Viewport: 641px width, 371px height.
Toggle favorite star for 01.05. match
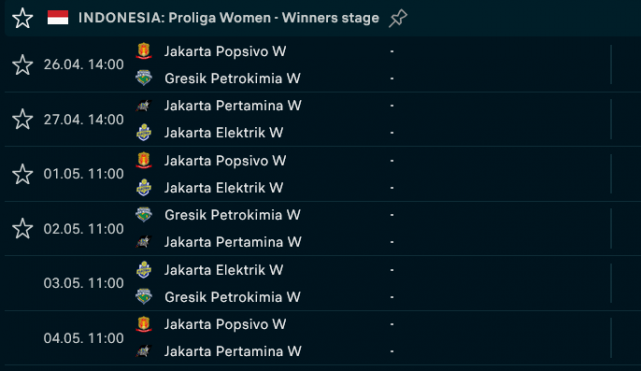tap(22, 174)
